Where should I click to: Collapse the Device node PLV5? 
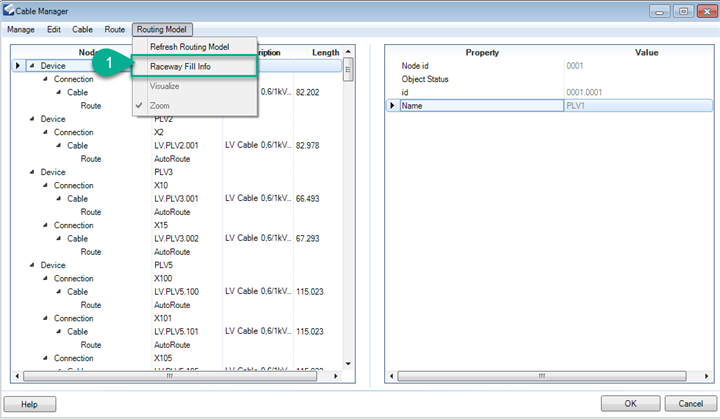tap(32, 265)
